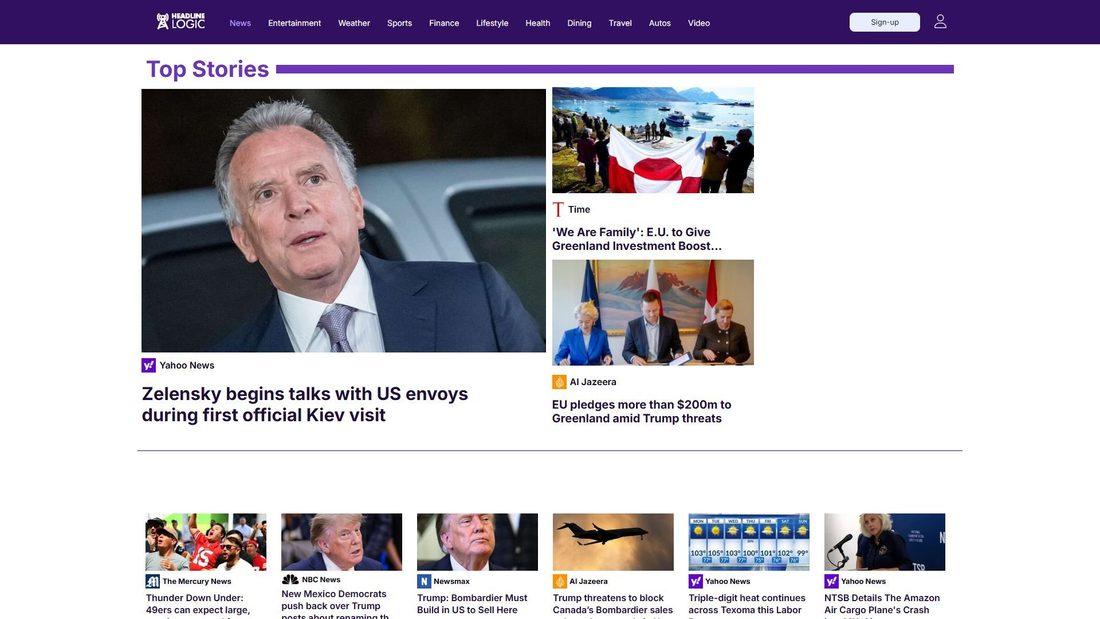Image resolution: width=1100 pixels, height=619 pixels.
Task: Click the Greenland flag harbor photo
Action: 653,140
